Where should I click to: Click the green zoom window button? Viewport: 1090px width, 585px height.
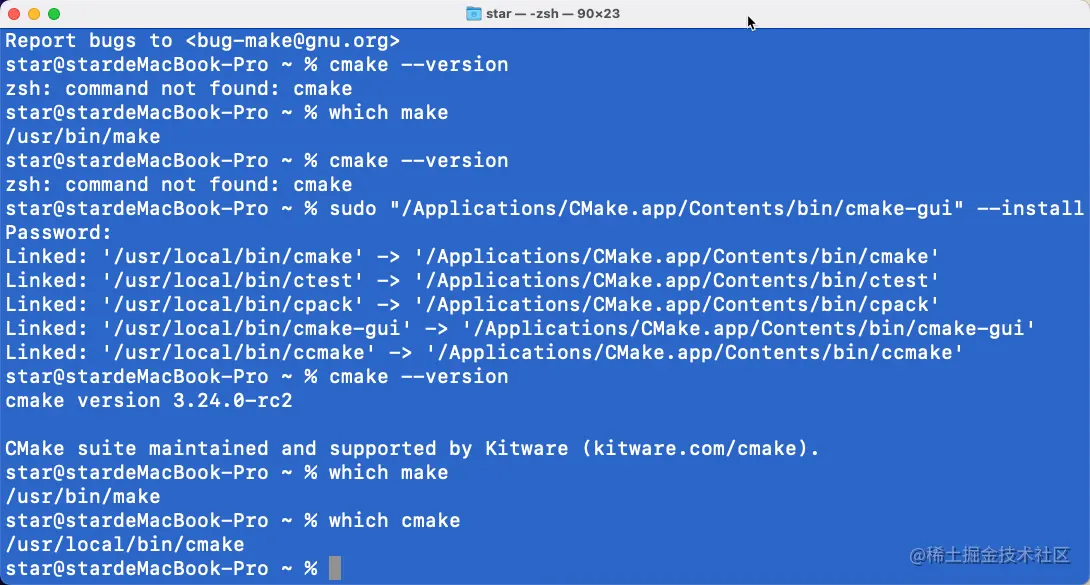click(x=54, y=14)
